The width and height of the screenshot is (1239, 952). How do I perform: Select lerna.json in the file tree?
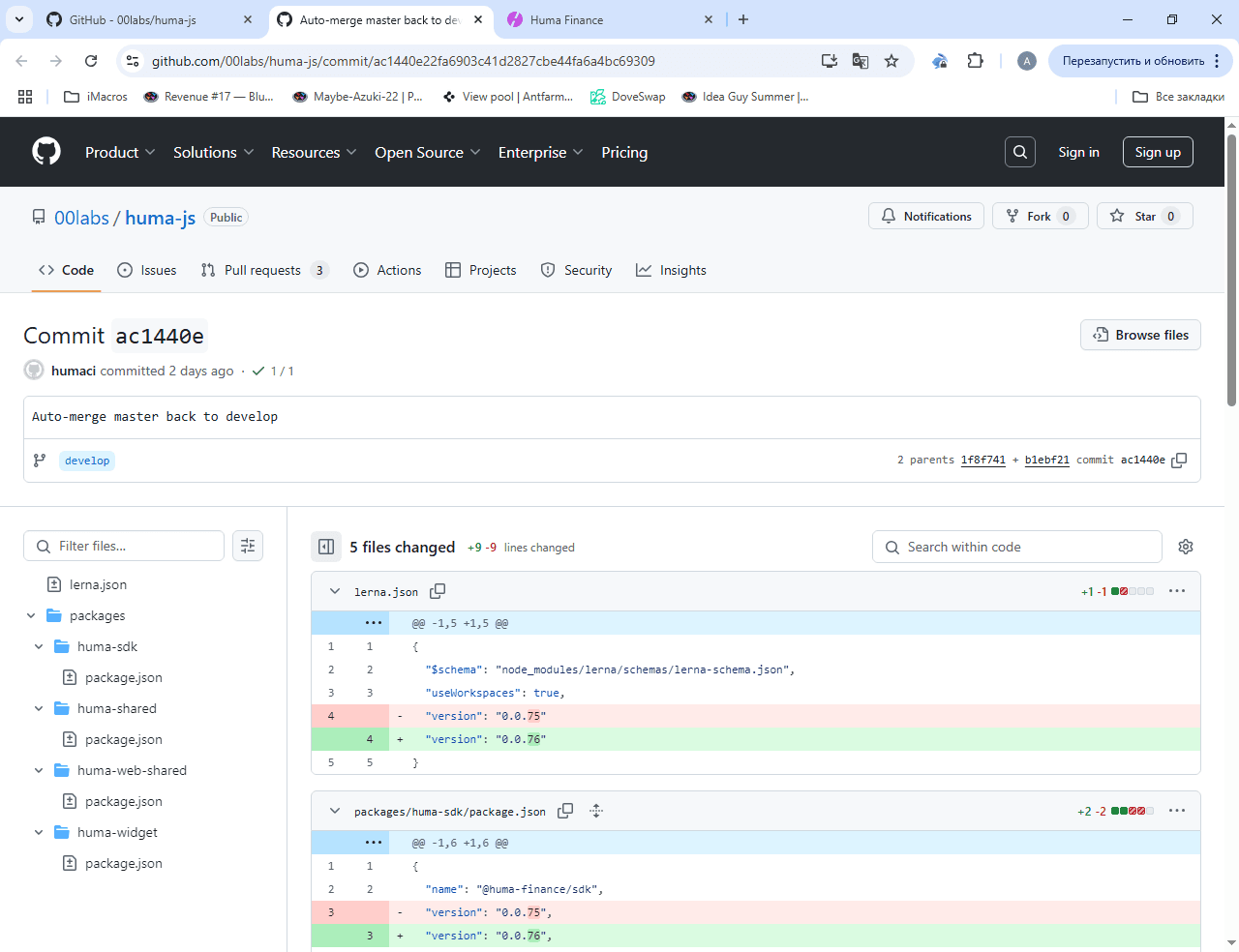[98, 584]
